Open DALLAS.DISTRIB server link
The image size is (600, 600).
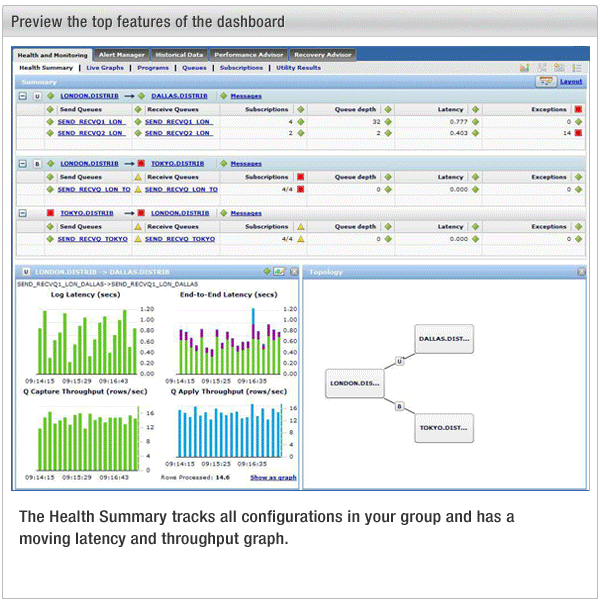click(179, 96)
